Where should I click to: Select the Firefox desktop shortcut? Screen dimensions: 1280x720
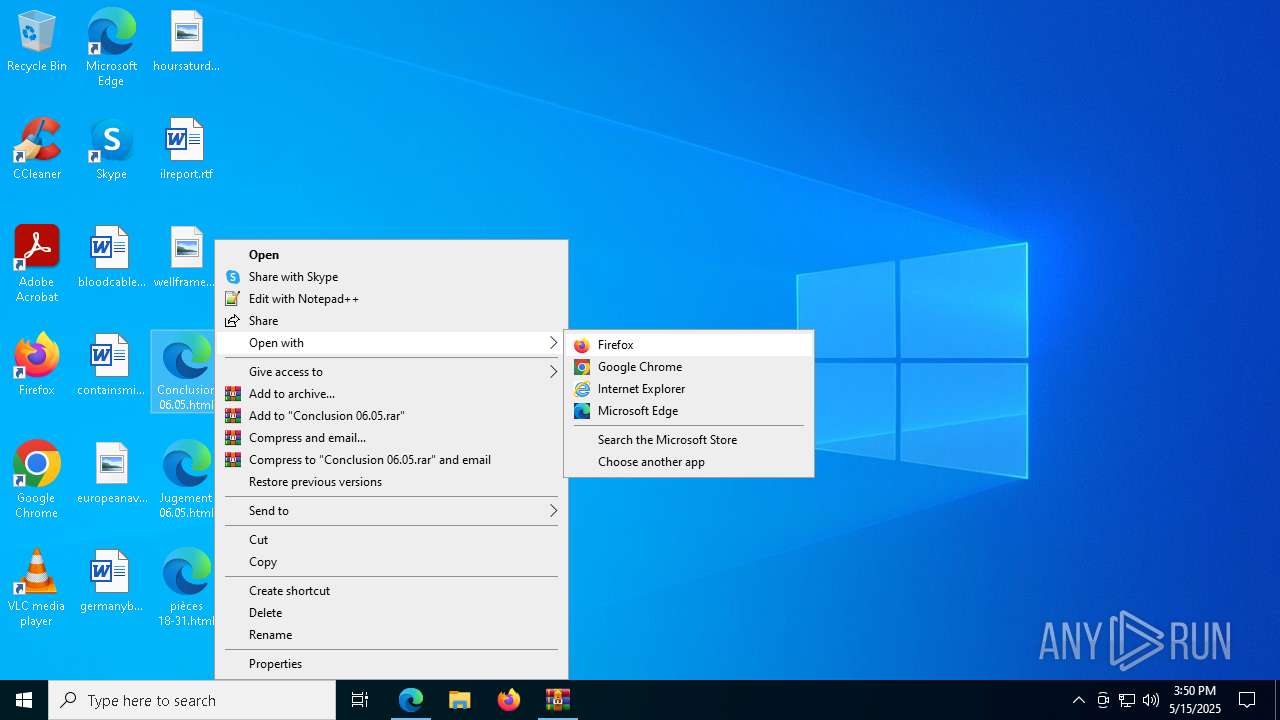pos(37,365)
